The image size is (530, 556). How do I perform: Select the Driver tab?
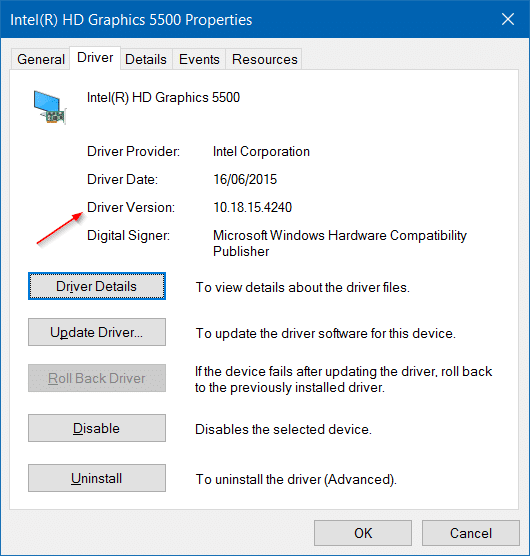pyautogui.click(x=95, y=57)
